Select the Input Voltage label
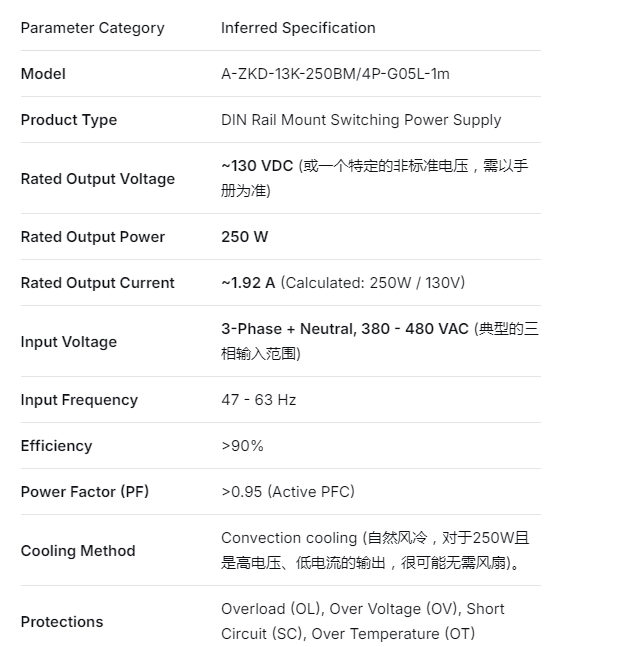637x647 pixels. click(69, 342)
